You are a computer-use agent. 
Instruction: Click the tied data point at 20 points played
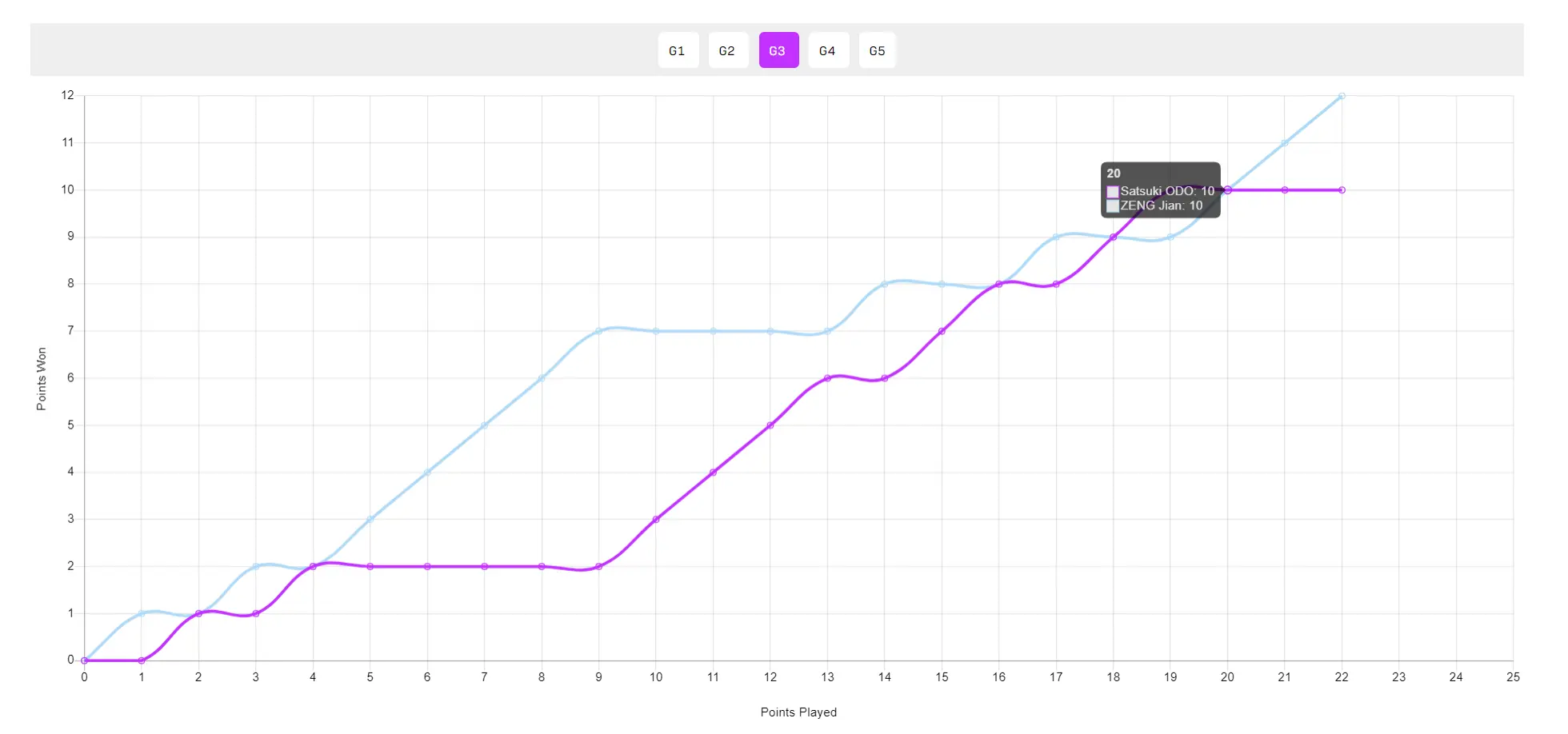coord(1227,190)
